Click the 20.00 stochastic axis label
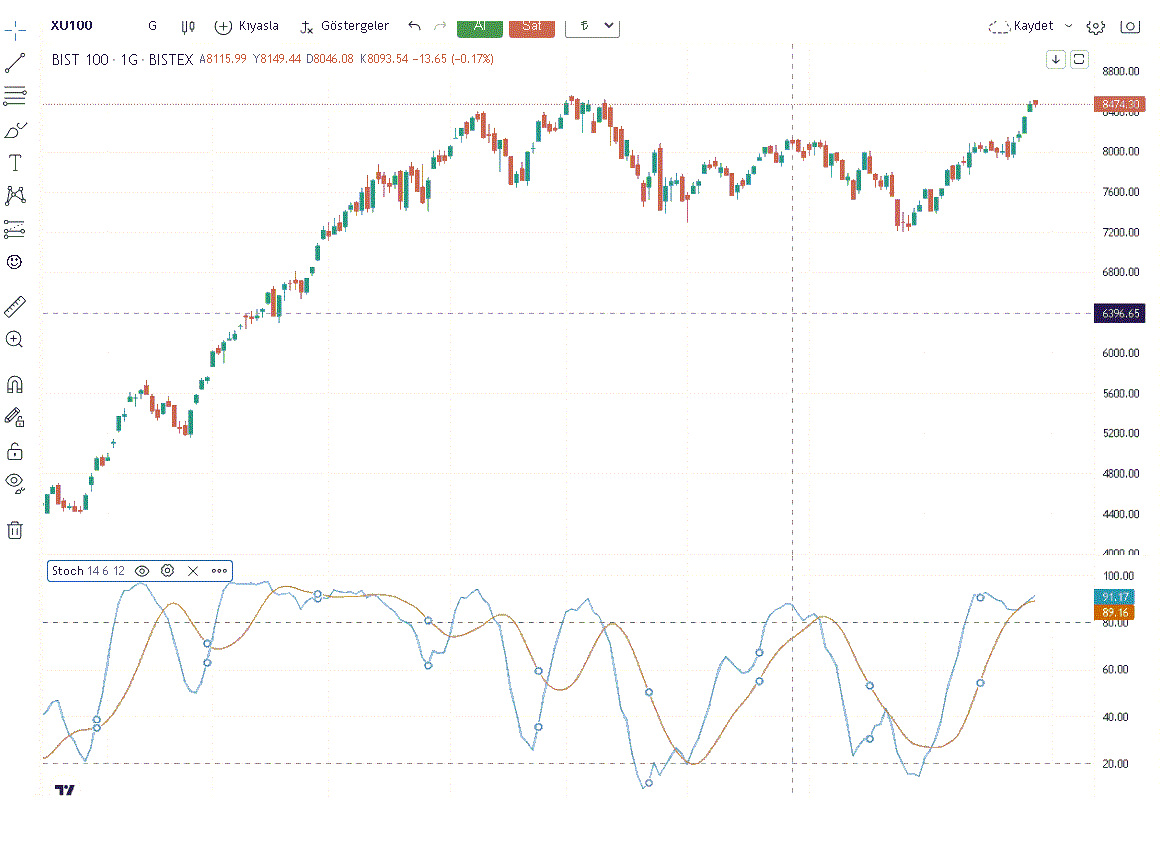The width and height of the screenshot is (1160, 867). coord(1115,763)
